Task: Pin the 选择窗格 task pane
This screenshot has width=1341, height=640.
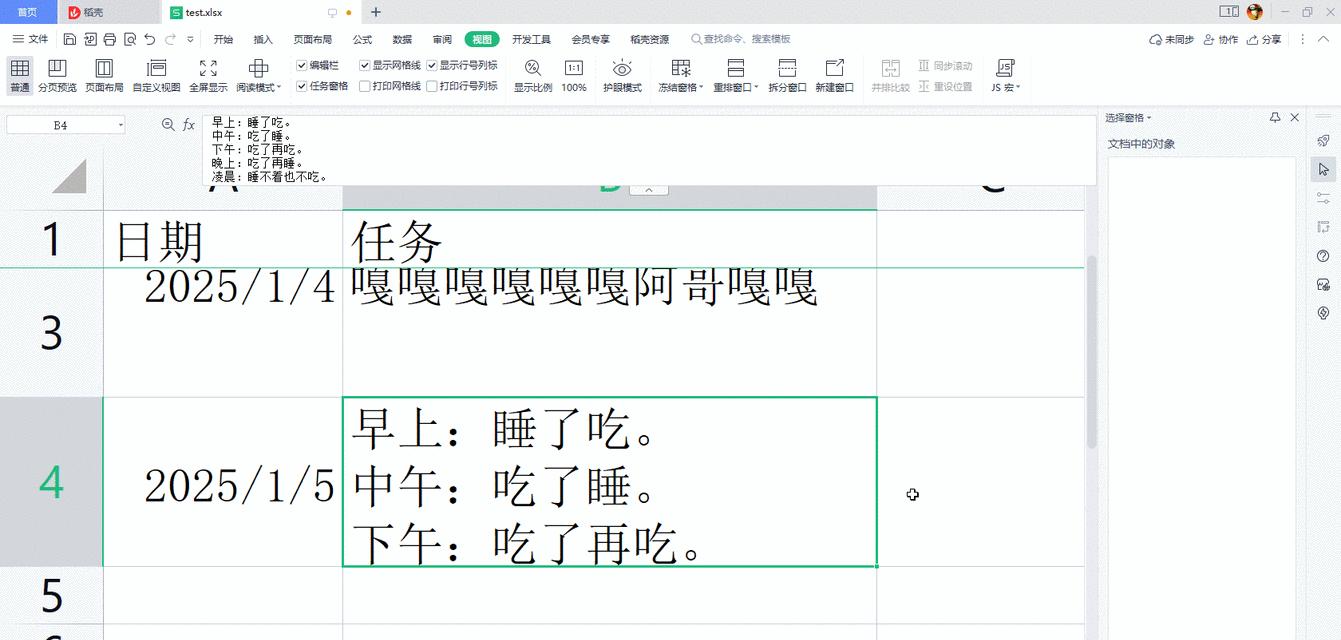Action: pos(1275,118)
